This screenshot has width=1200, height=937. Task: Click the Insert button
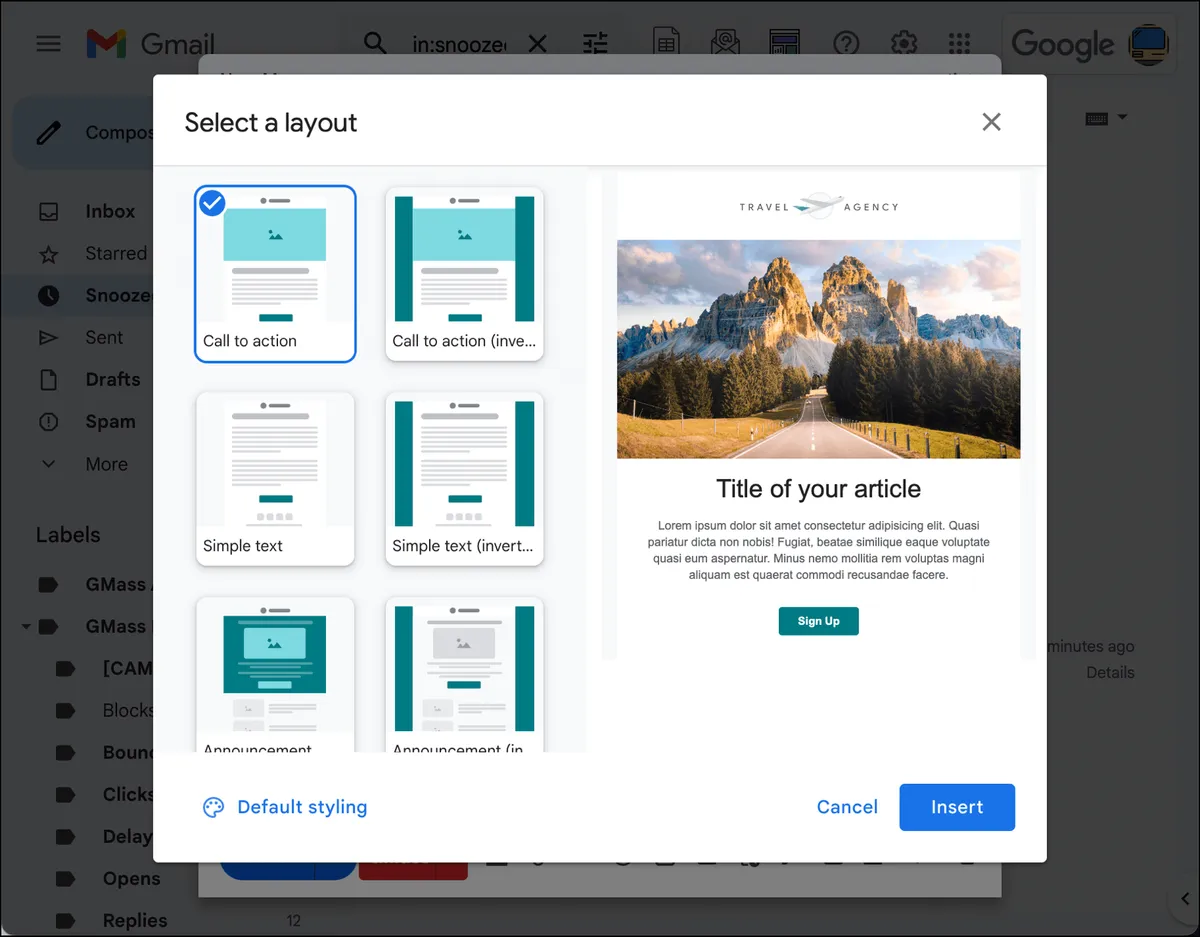[x=957, y=807]
